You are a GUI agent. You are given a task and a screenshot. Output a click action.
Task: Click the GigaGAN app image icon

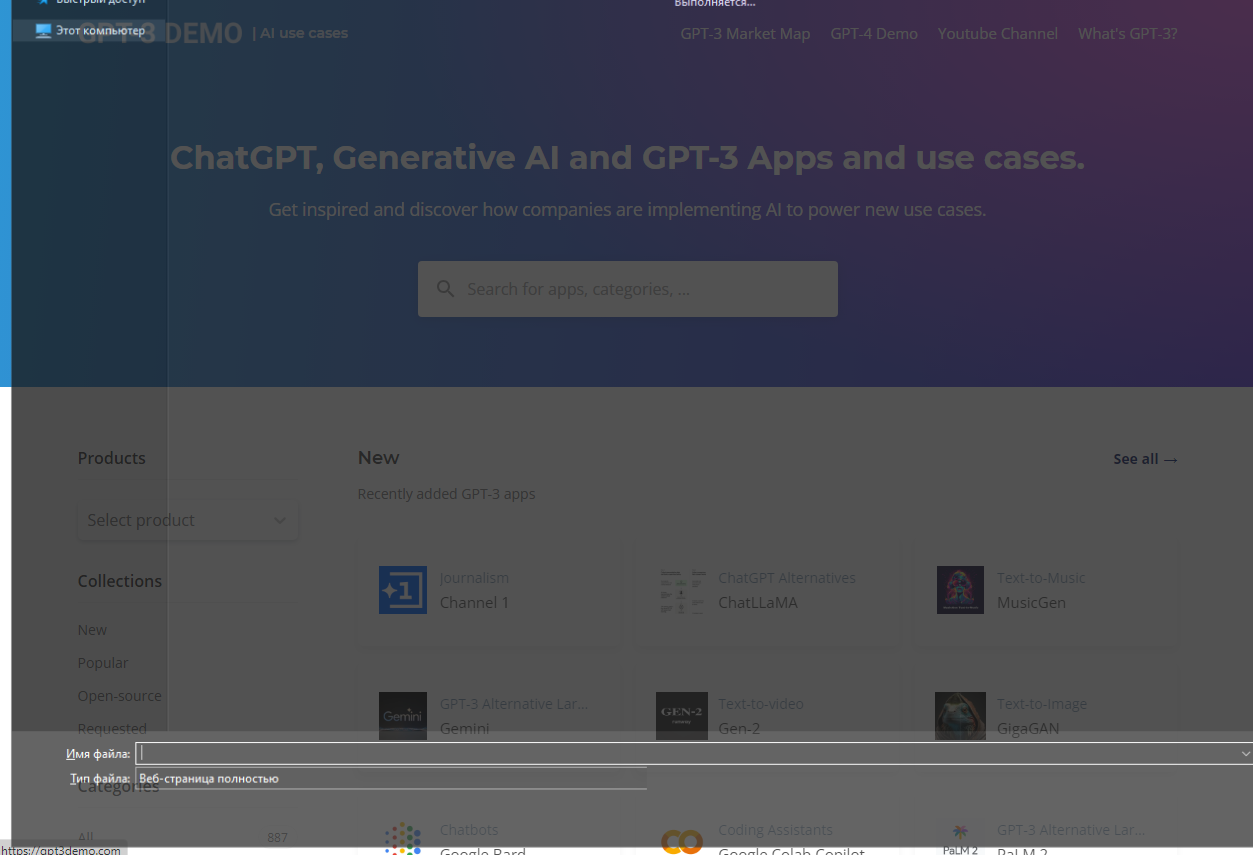[x=960, y=715]
